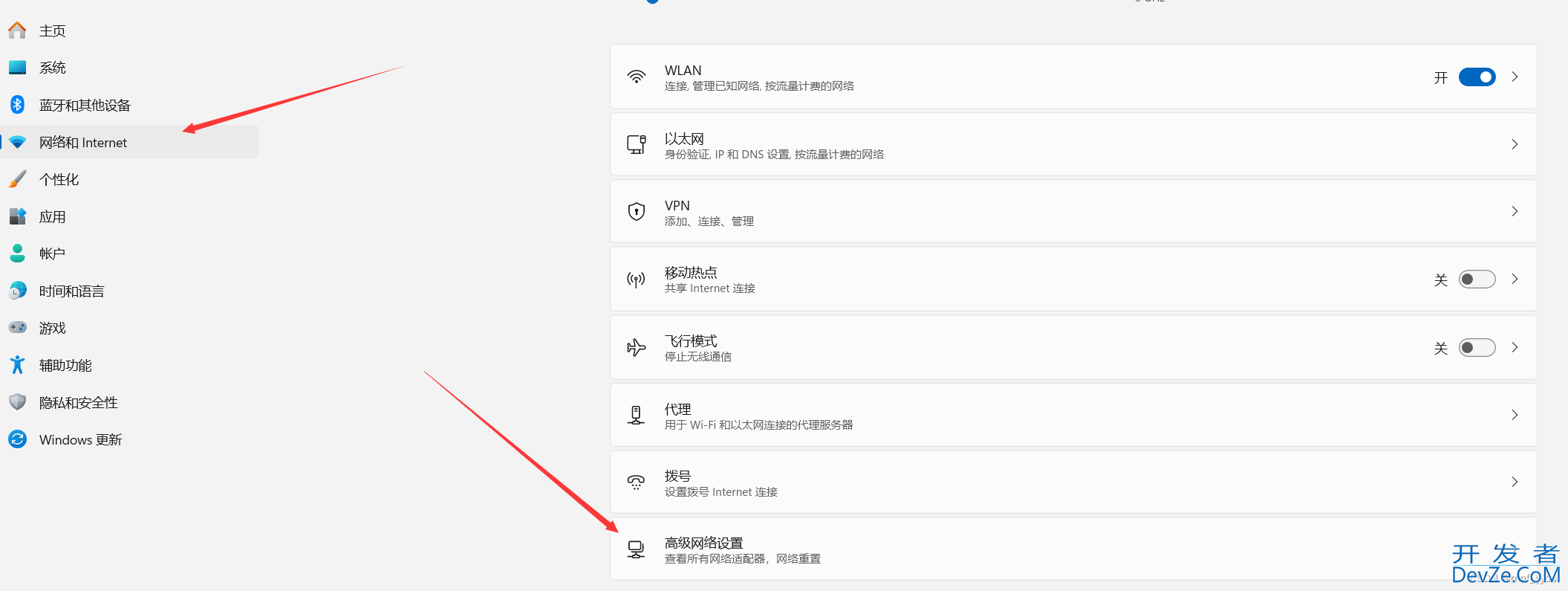This screenshot has width=1568, height=591.
Task: Open the 以太网 settings row
Action: 1073,144
